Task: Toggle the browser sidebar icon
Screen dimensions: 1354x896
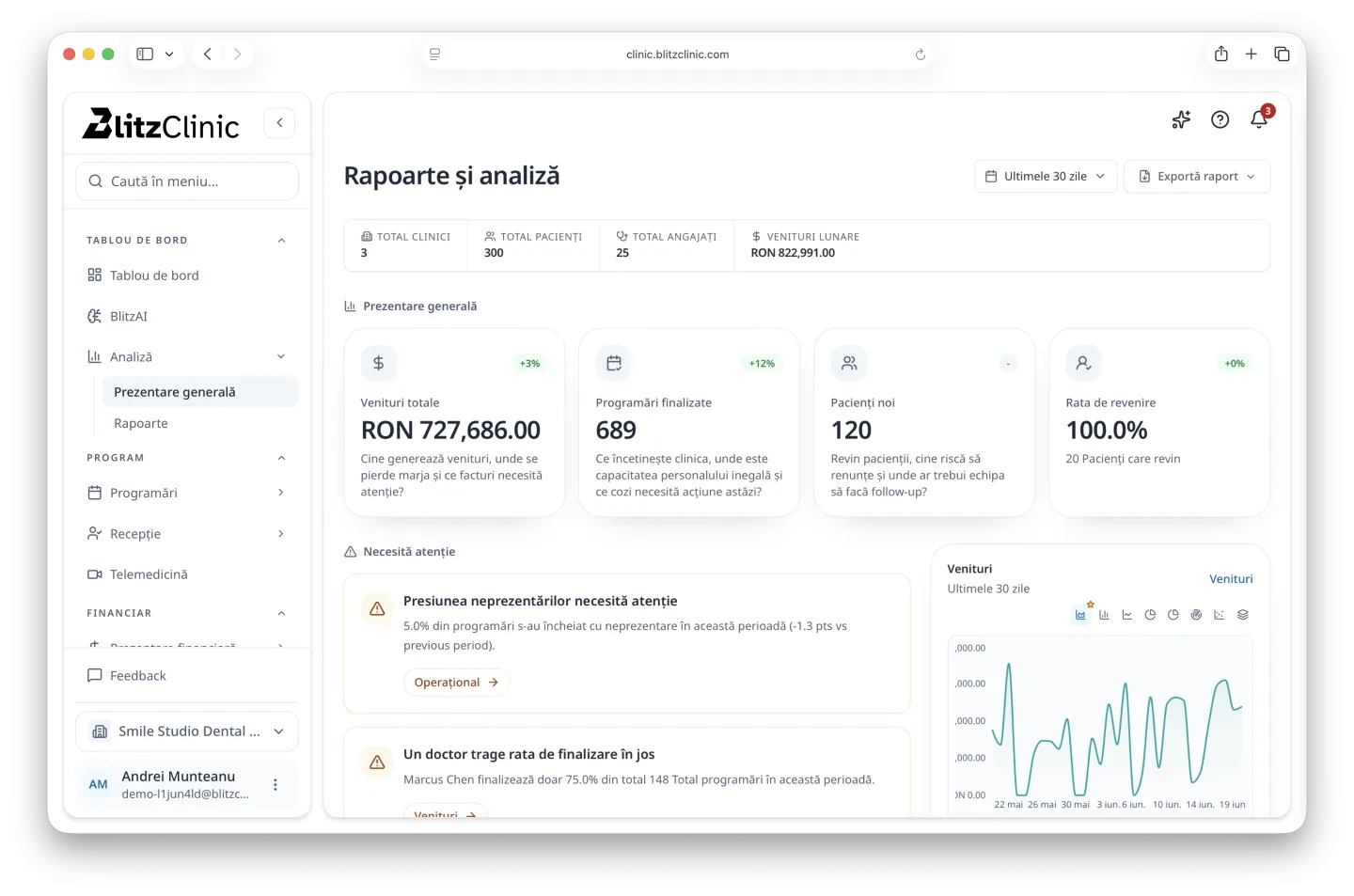Action: point(145,54)
